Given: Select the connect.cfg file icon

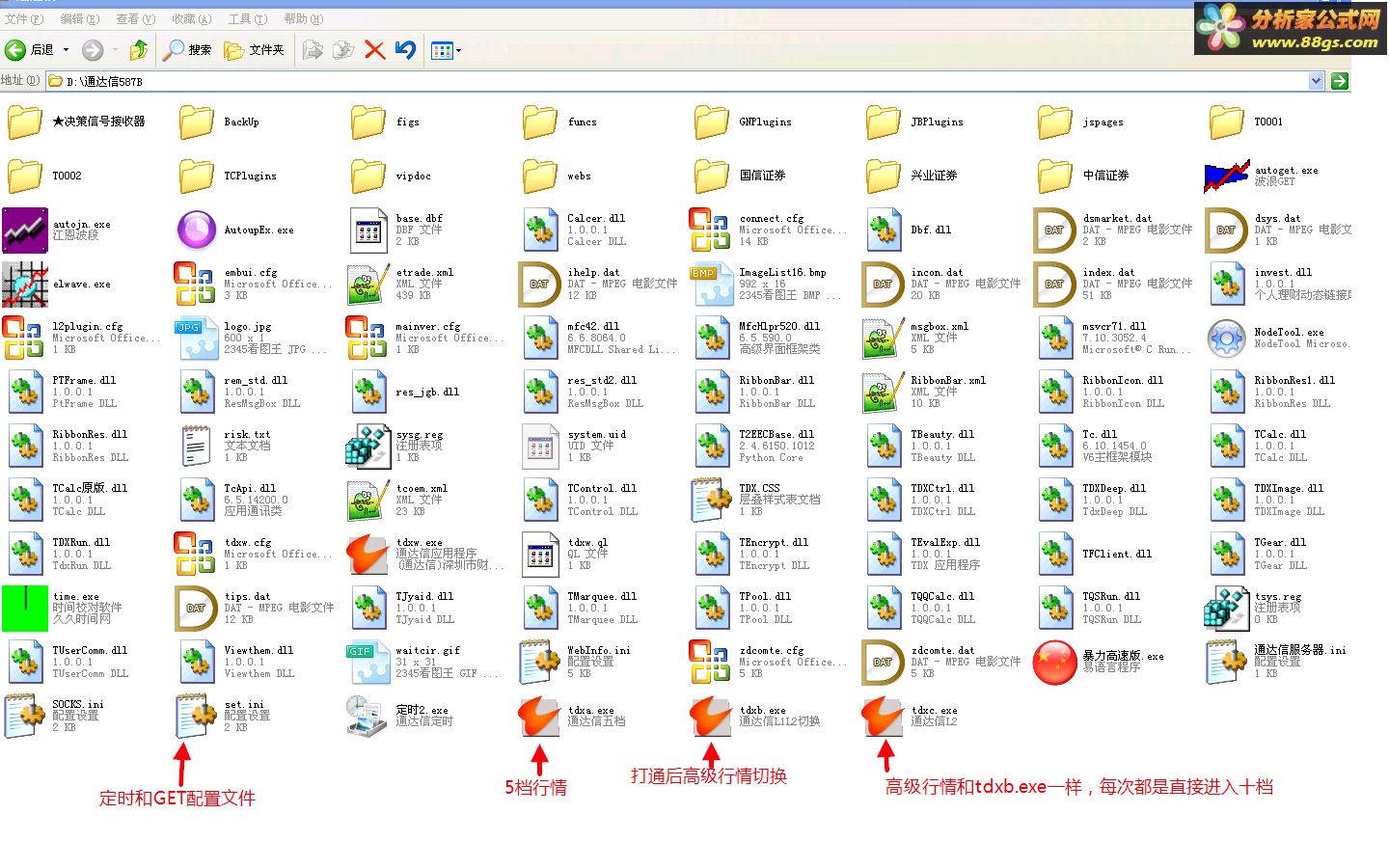Looking at the screenshot, I should pos(711,230).
